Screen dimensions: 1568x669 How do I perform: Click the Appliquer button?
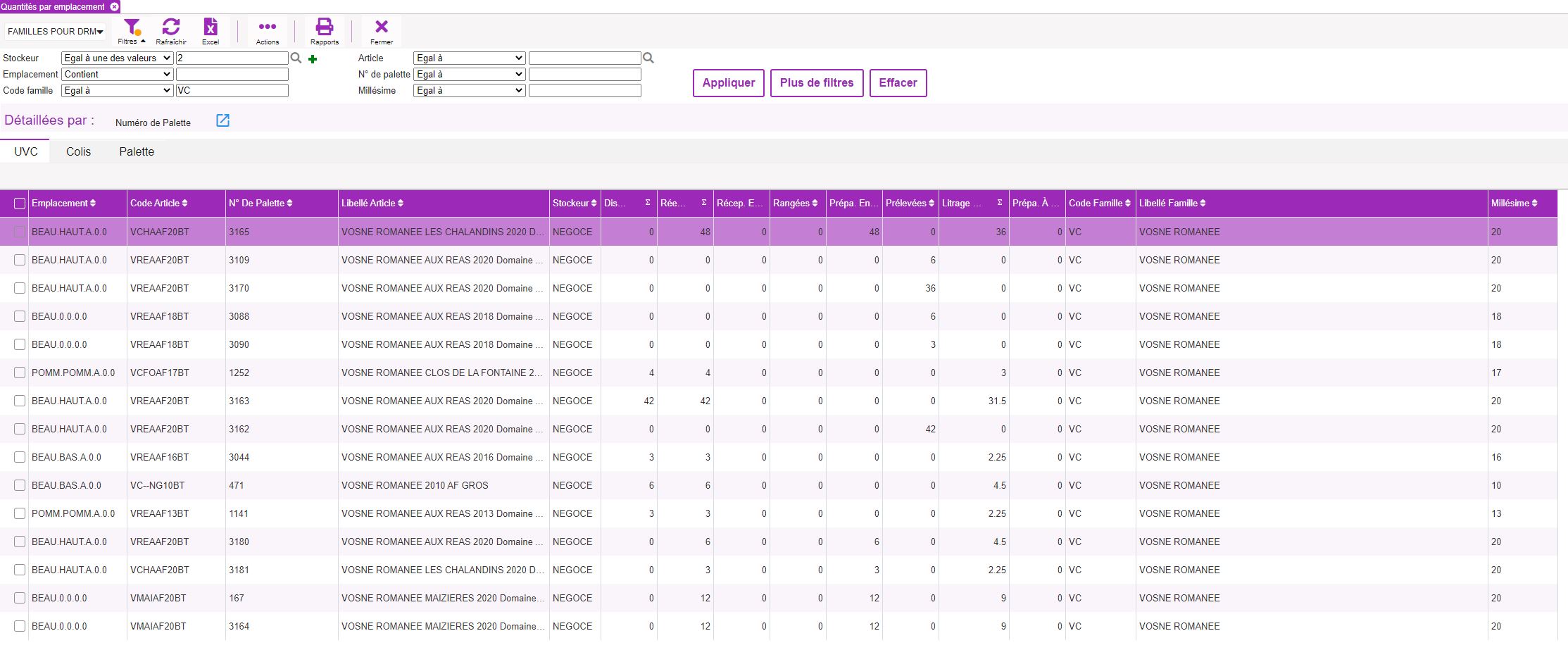tap(729, 83)
